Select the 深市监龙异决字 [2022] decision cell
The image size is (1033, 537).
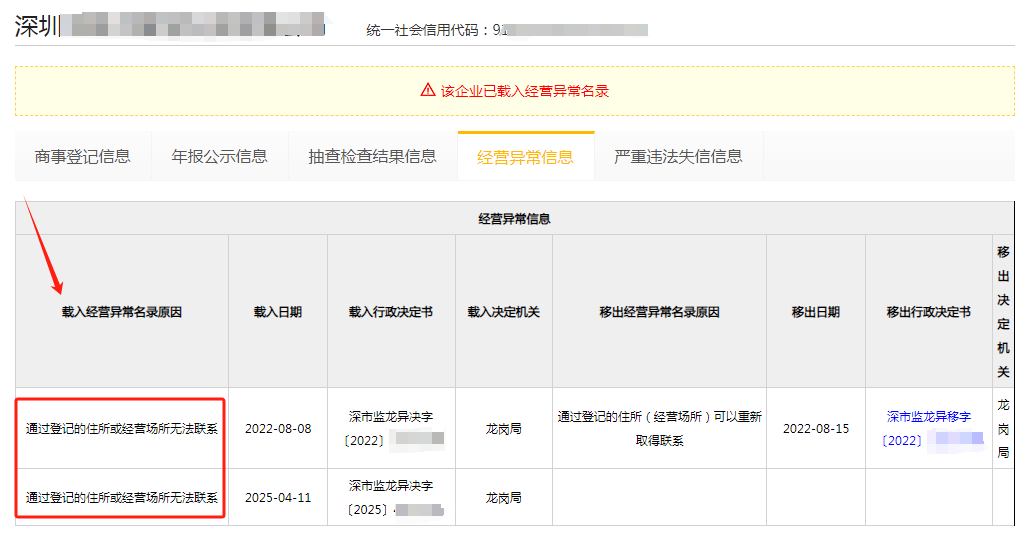[391, 428]
